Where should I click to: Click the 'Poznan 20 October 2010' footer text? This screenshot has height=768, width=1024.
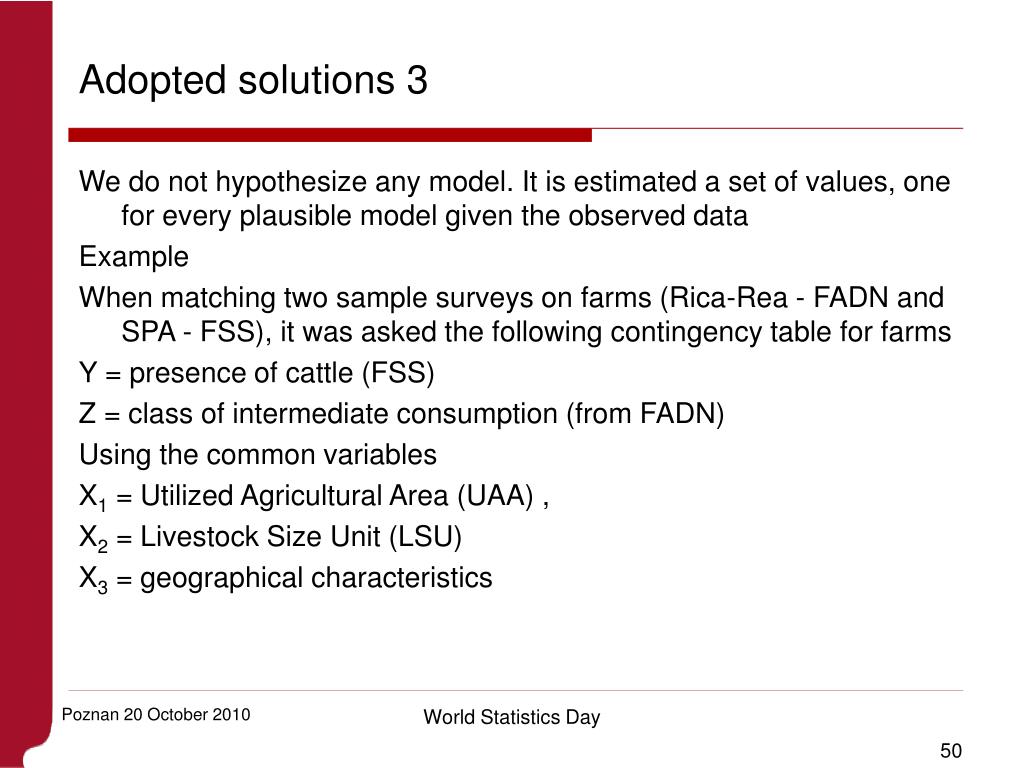(156, 714)
